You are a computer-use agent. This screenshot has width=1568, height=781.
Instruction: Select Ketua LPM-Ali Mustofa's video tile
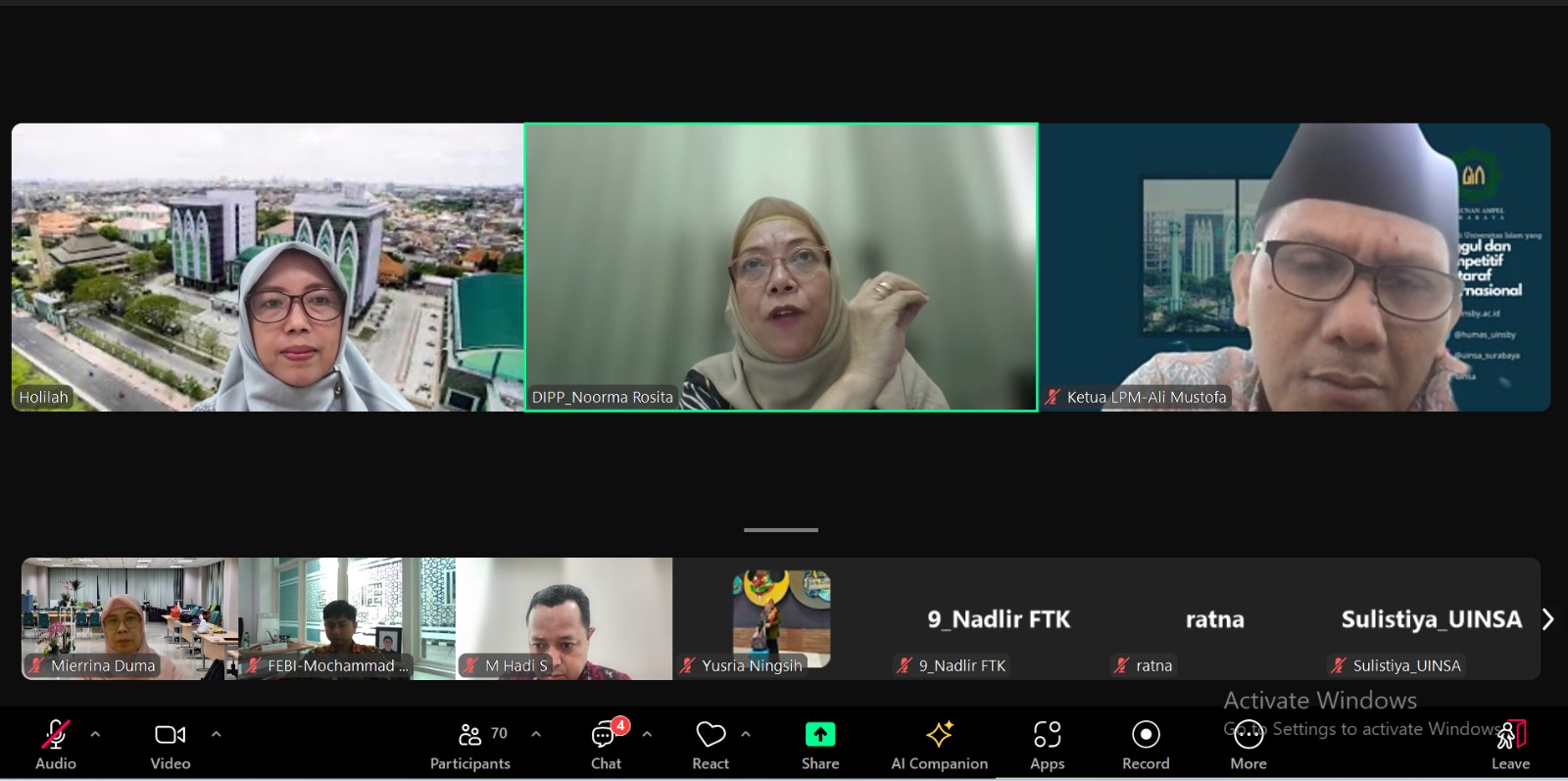coord(1295,267)
